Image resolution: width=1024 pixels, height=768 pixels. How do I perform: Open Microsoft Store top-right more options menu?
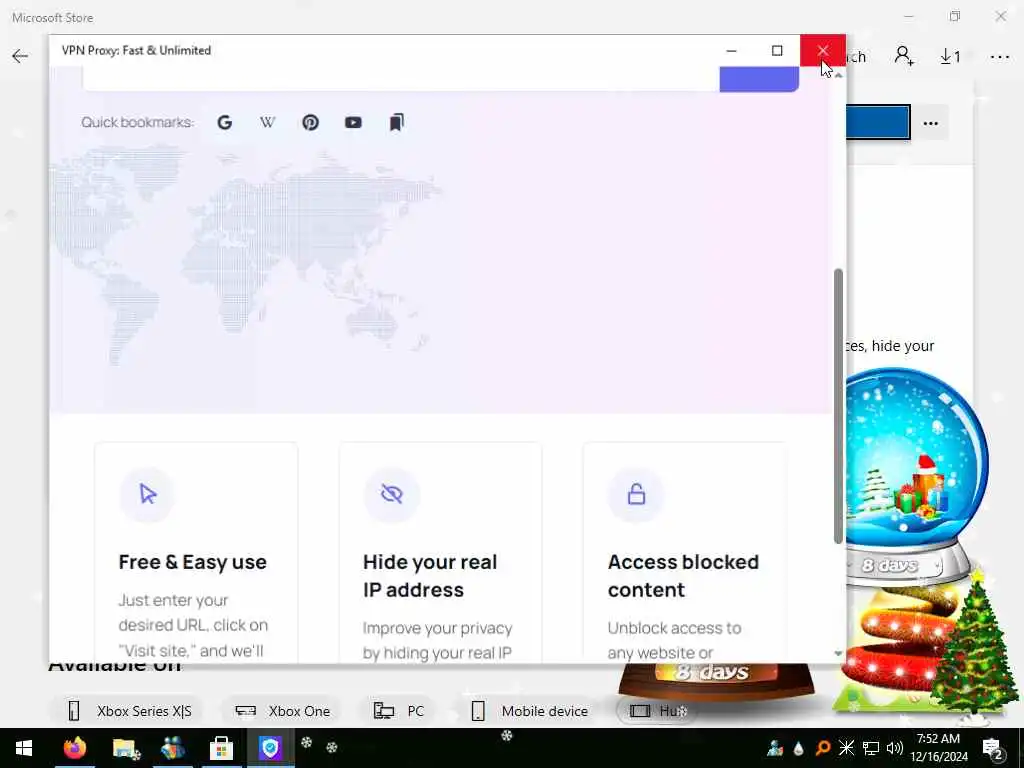click(1000, 57)
